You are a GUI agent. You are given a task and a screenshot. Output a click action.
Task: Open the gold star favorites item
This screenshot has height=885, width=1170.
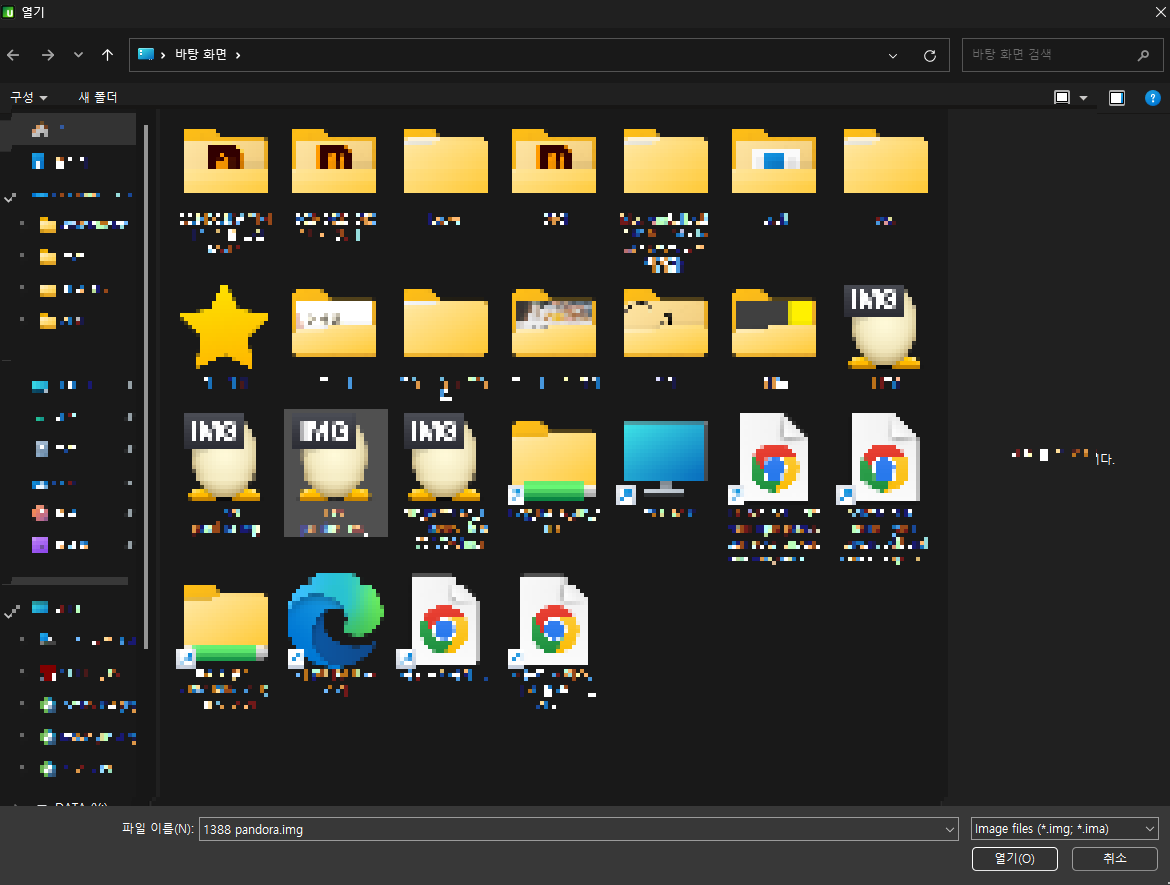(224, 338)
